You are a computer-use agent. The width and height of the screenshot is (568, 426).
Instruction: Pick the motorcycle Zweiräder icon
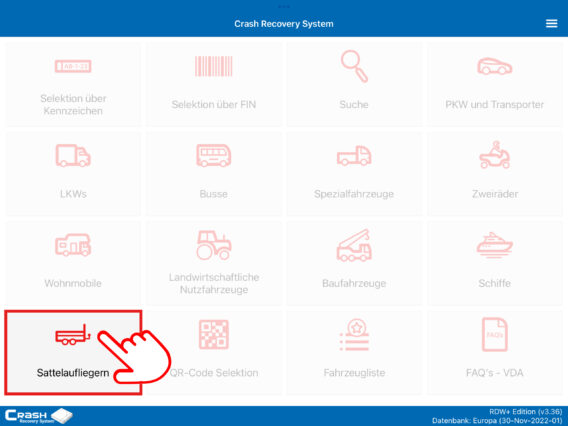click(x=494, y=155)
